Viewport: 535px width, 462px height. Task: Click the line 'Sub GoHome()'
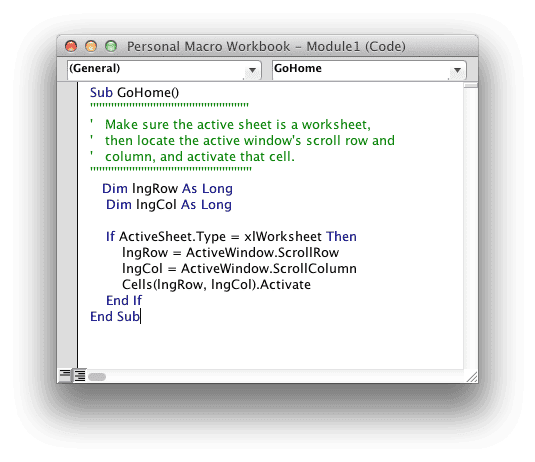tap(134, 92)
